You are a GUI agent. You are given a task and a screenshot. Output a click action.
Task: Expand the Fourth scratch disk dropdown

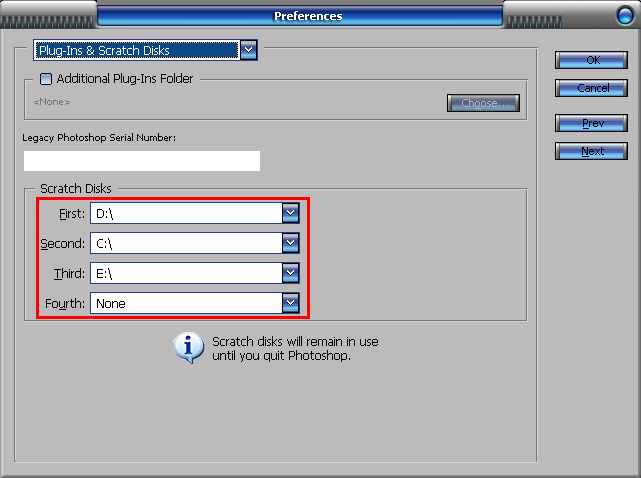coord(195,303)
